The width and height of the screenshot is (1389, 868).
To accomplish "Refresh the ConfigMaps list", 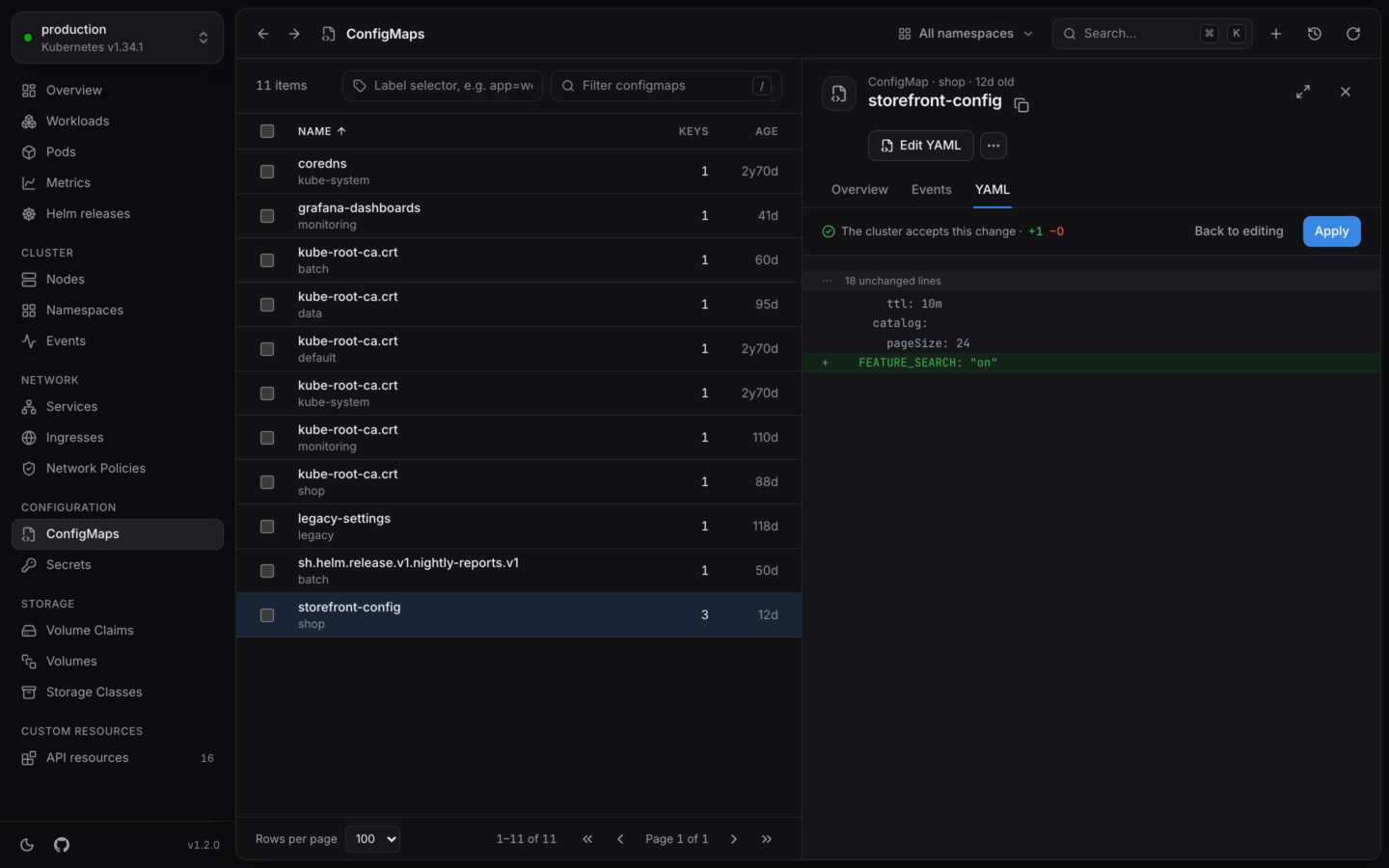I will coord(1353,34).
